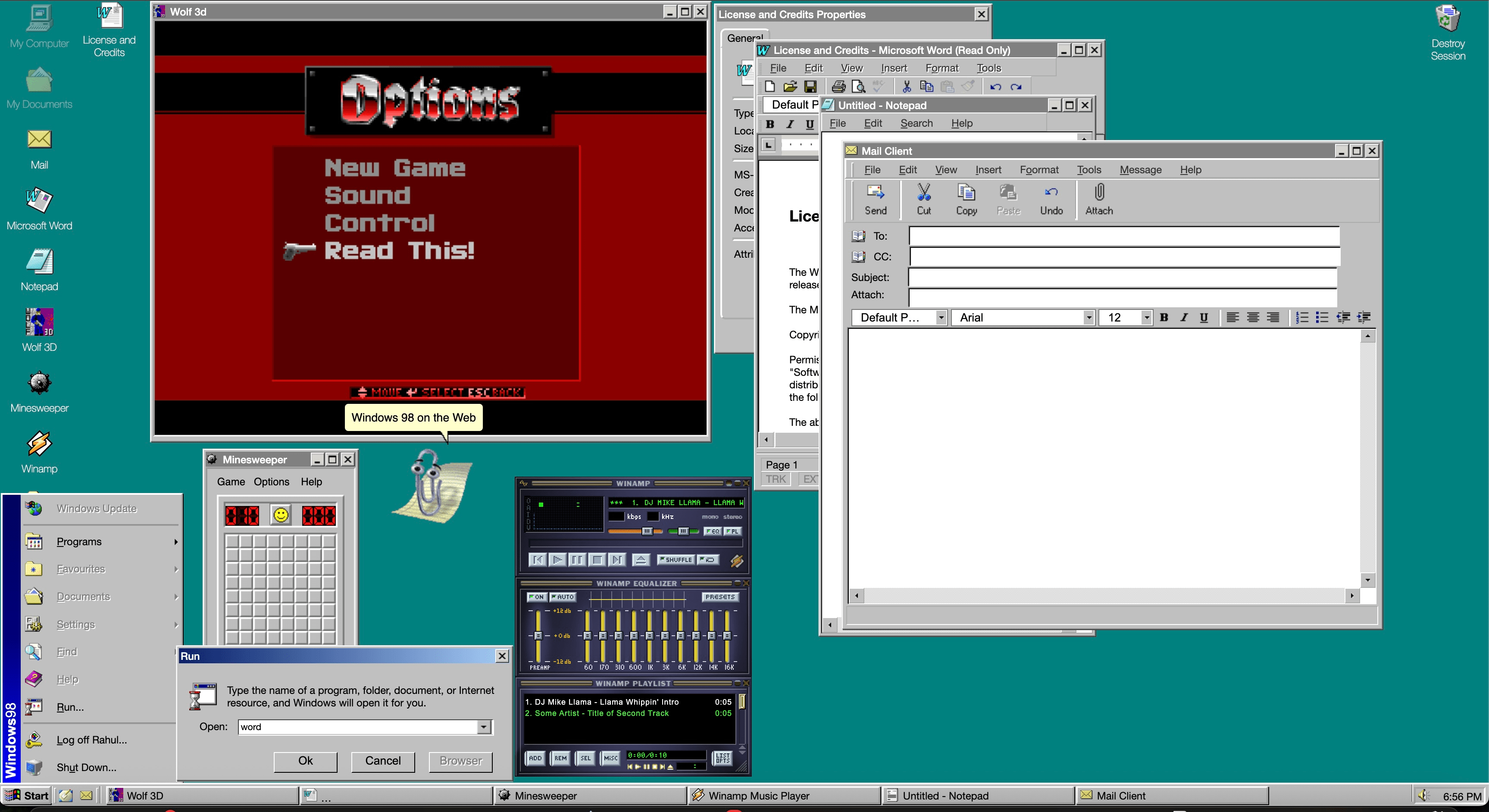Click the Print icon in Word toolbar
1489x812 pixels.
pyautogui.click(x=838, y=87)
